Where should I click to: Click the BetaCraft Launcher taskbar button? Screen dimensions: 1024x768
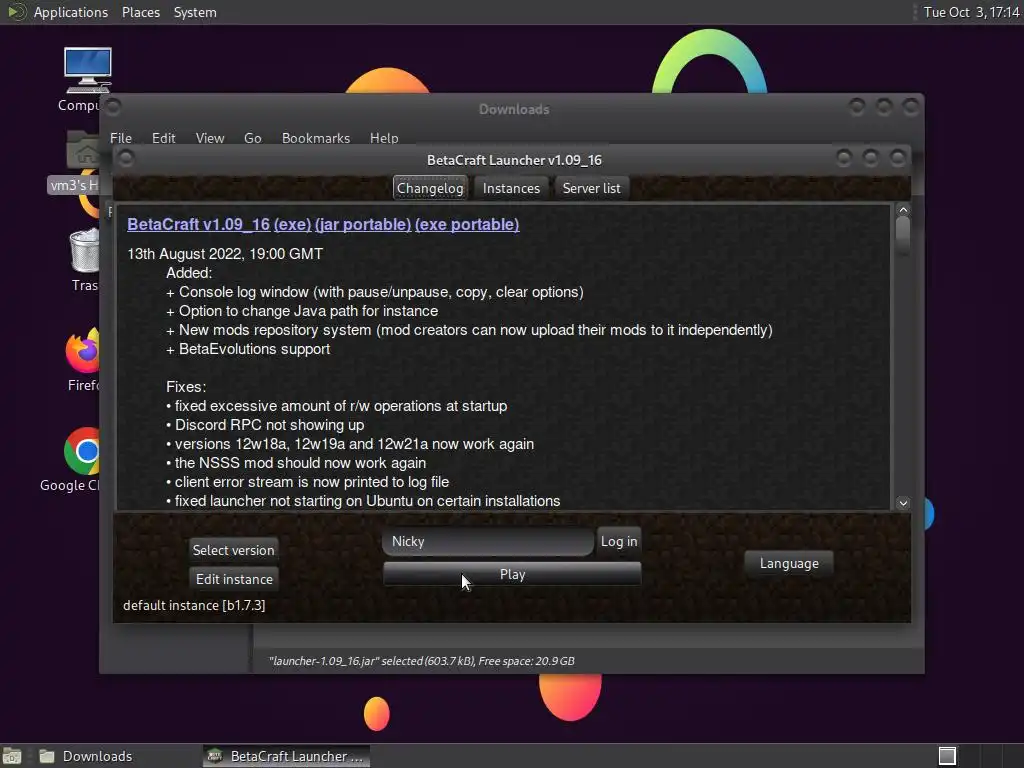pyautogui.click(x=285, y=756)
